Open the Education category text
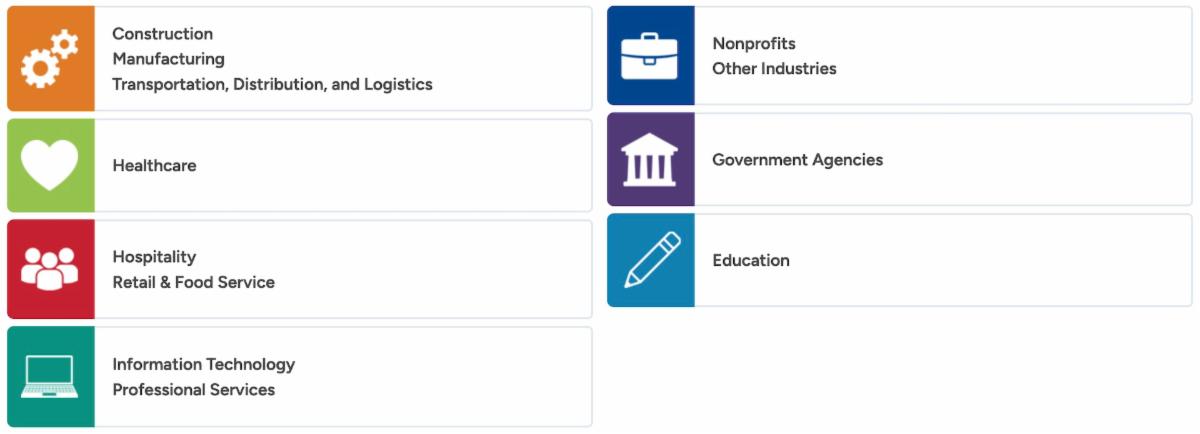Viewport: 1200px width, 434px height. (750, 260)
